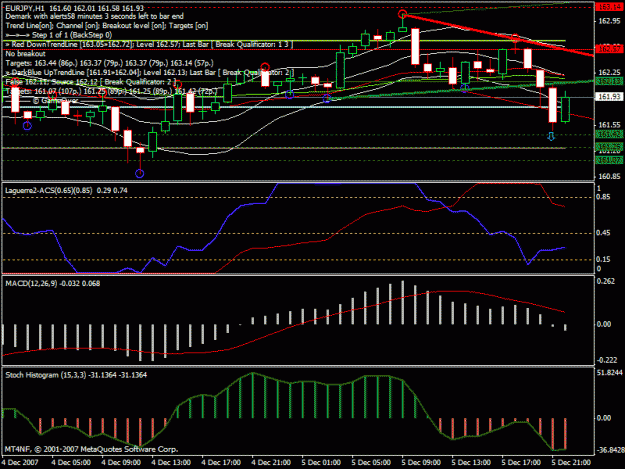
Task: Click the 0.262 value on the MACD scale
Action: click(x=605, y=281)
